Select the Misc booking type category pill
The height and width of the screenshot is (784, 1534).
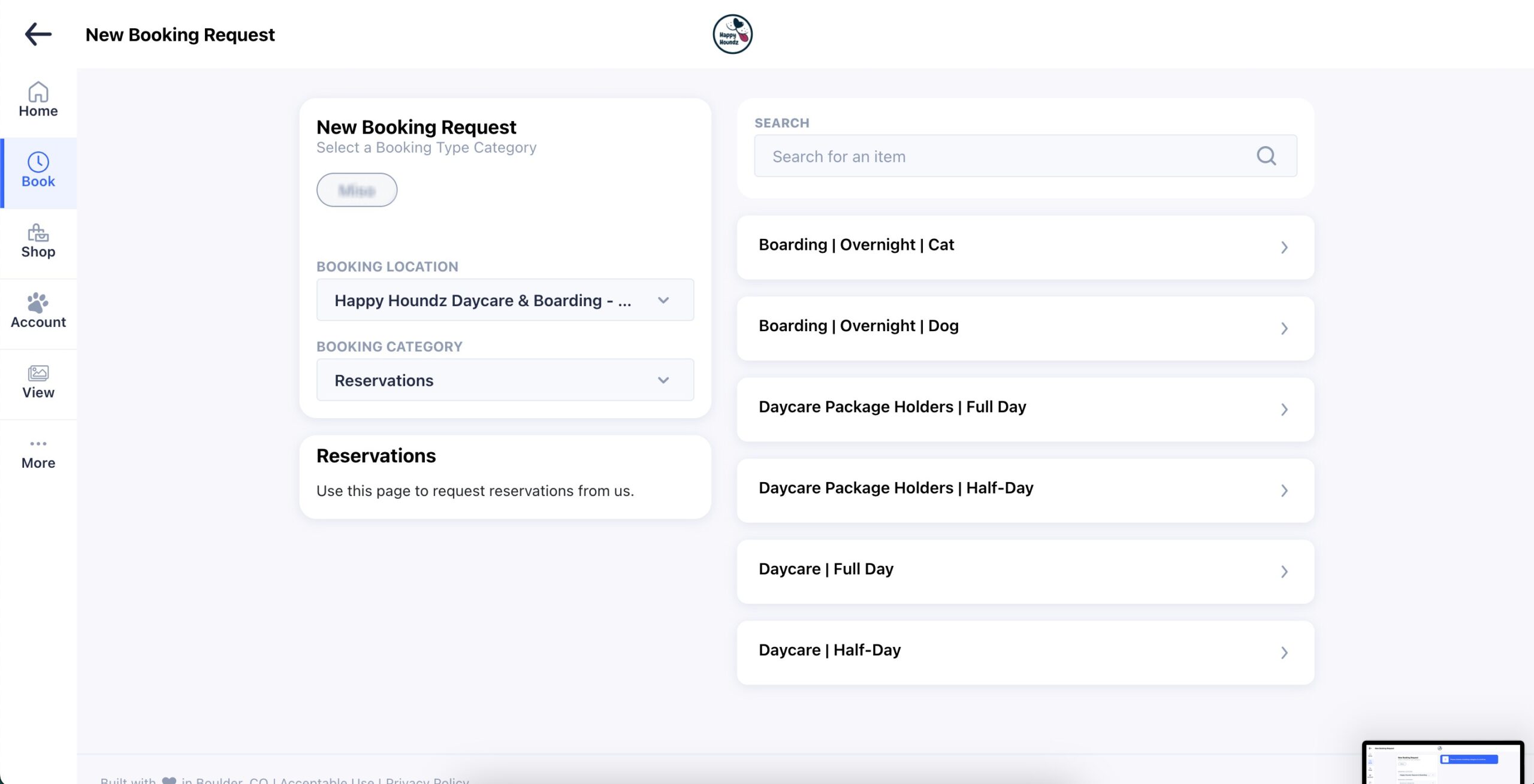pos(357,189)
